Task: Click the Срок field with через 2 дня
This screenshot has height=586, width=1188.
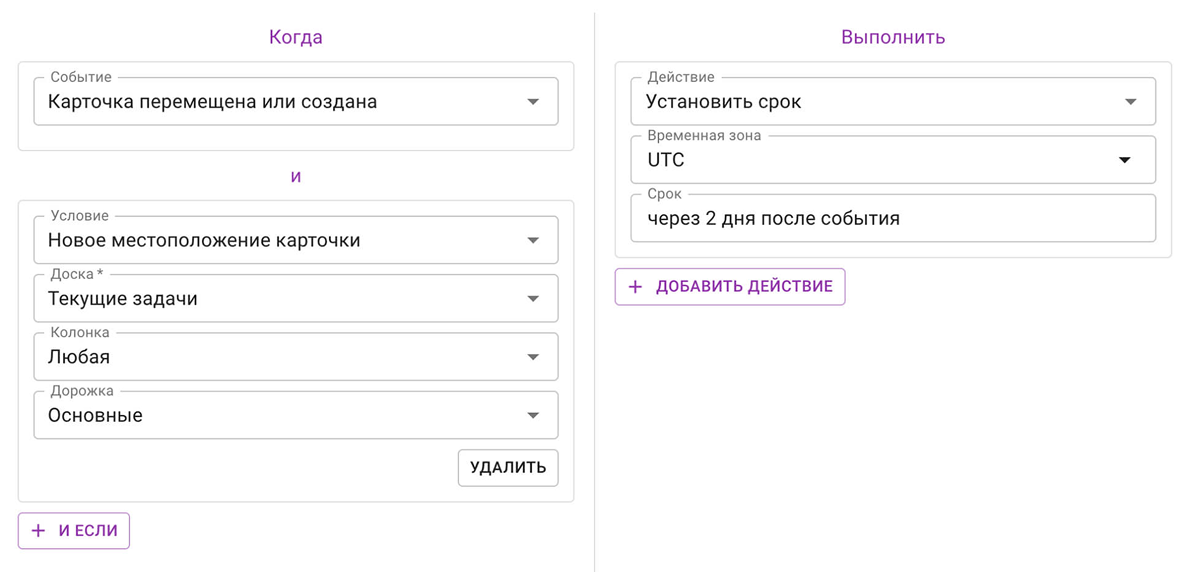Action: pyautogui.click(x=893, y=218)
